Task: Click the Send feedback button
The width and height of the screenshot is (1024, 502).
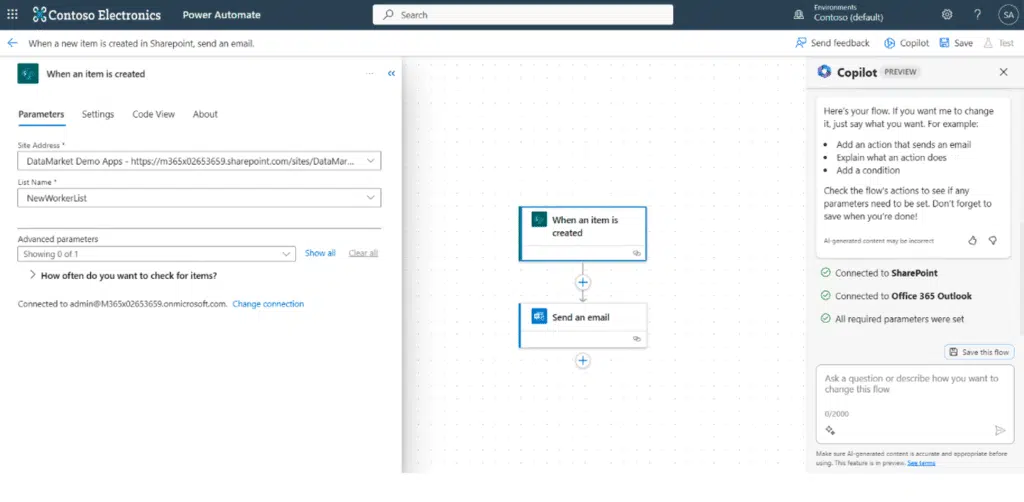Action: click(832, 43)
